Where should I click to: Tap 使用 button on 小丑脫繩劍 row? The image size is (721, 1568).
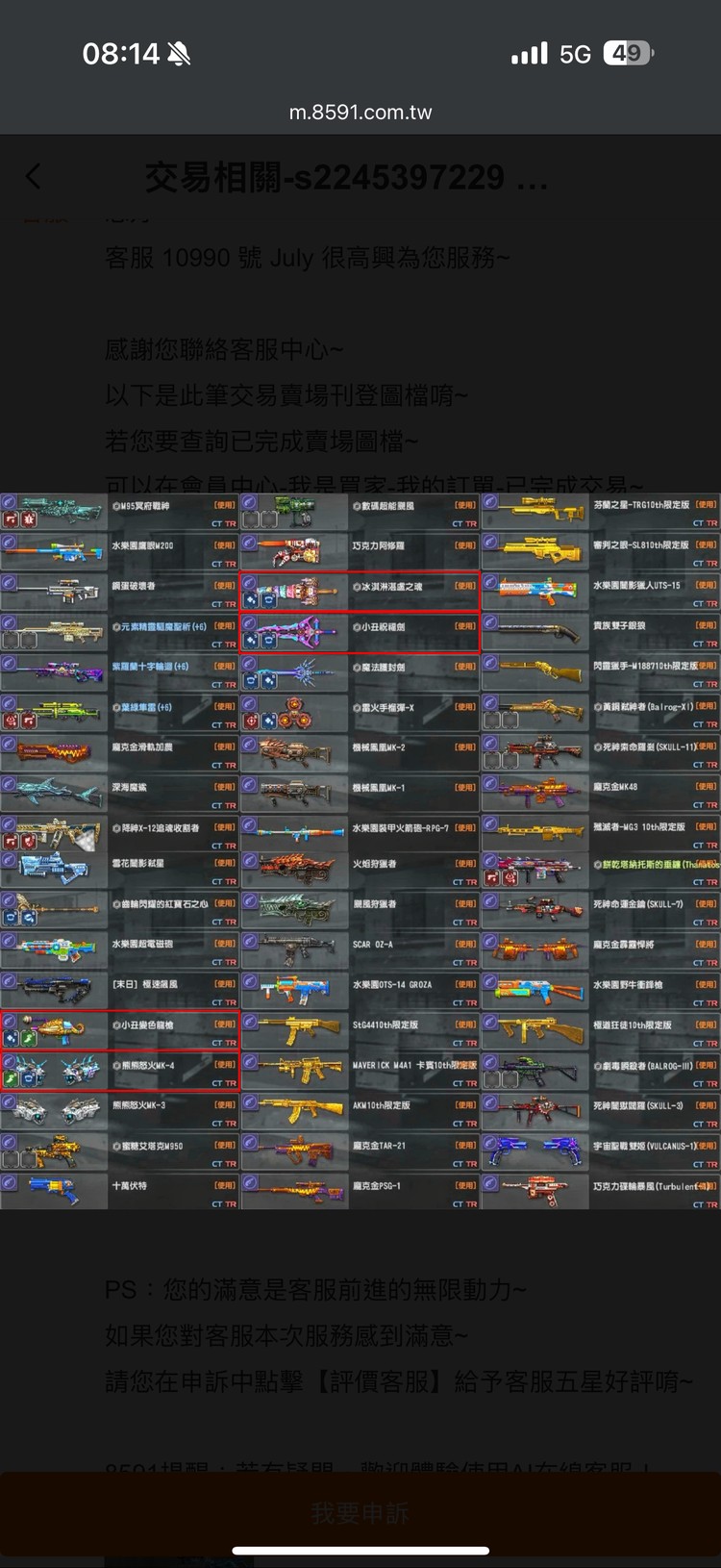[x=465, y=626]
